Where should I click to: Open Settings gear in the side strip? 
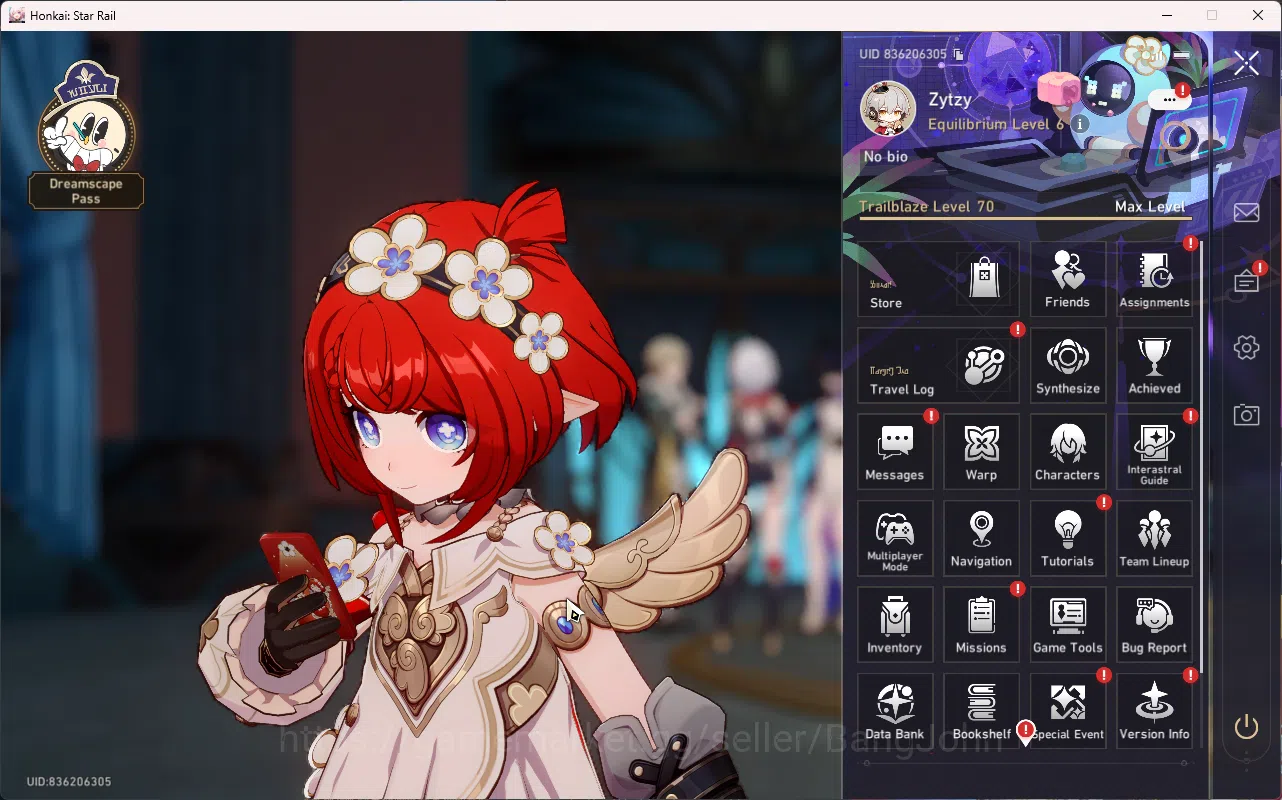(x=1246, y=347)
